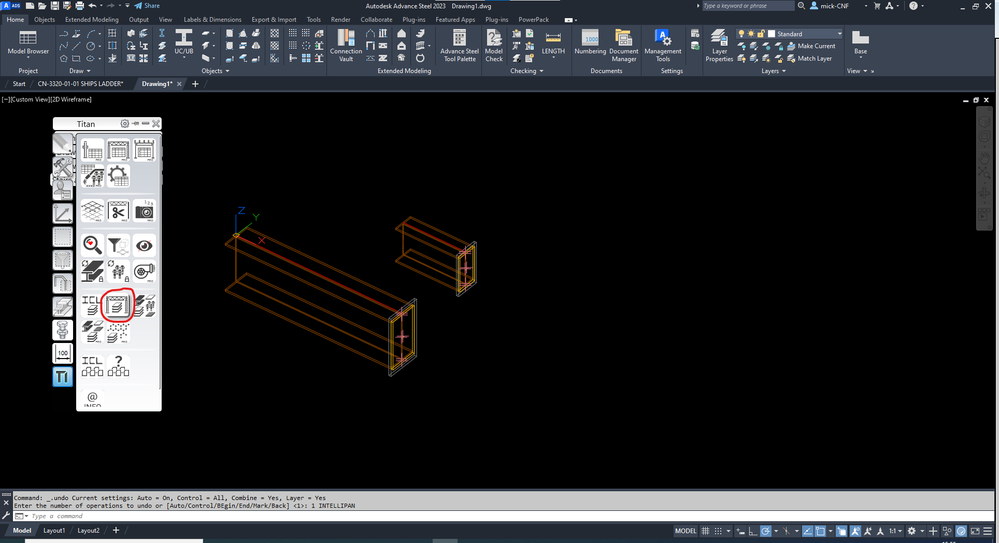Click the Titan filter funnel icon

pyautogui.click(x=118, y=245)
